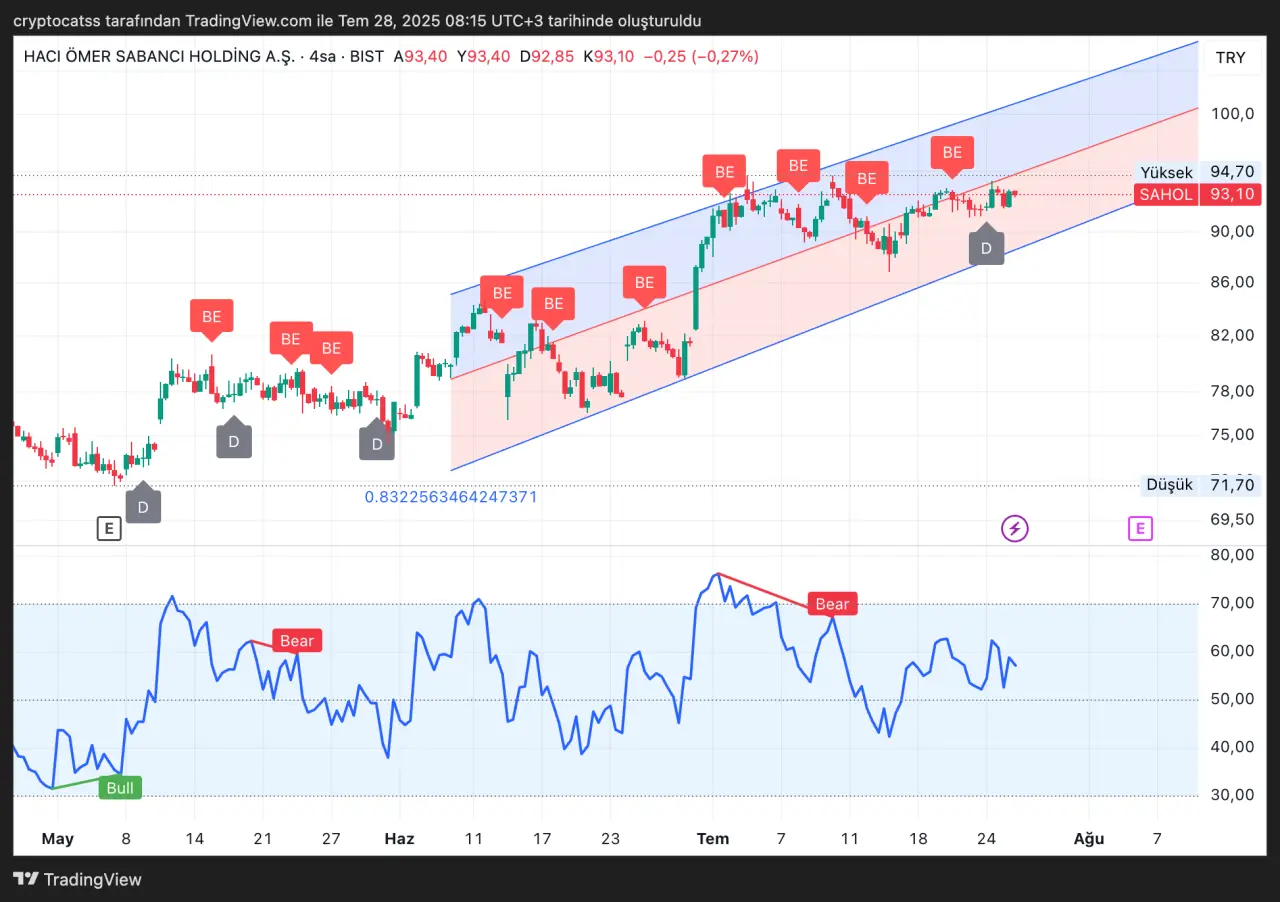This screenshot has width=1280, height=902.
Task: Click the BIST exchange label
Action: pos(367,57)
